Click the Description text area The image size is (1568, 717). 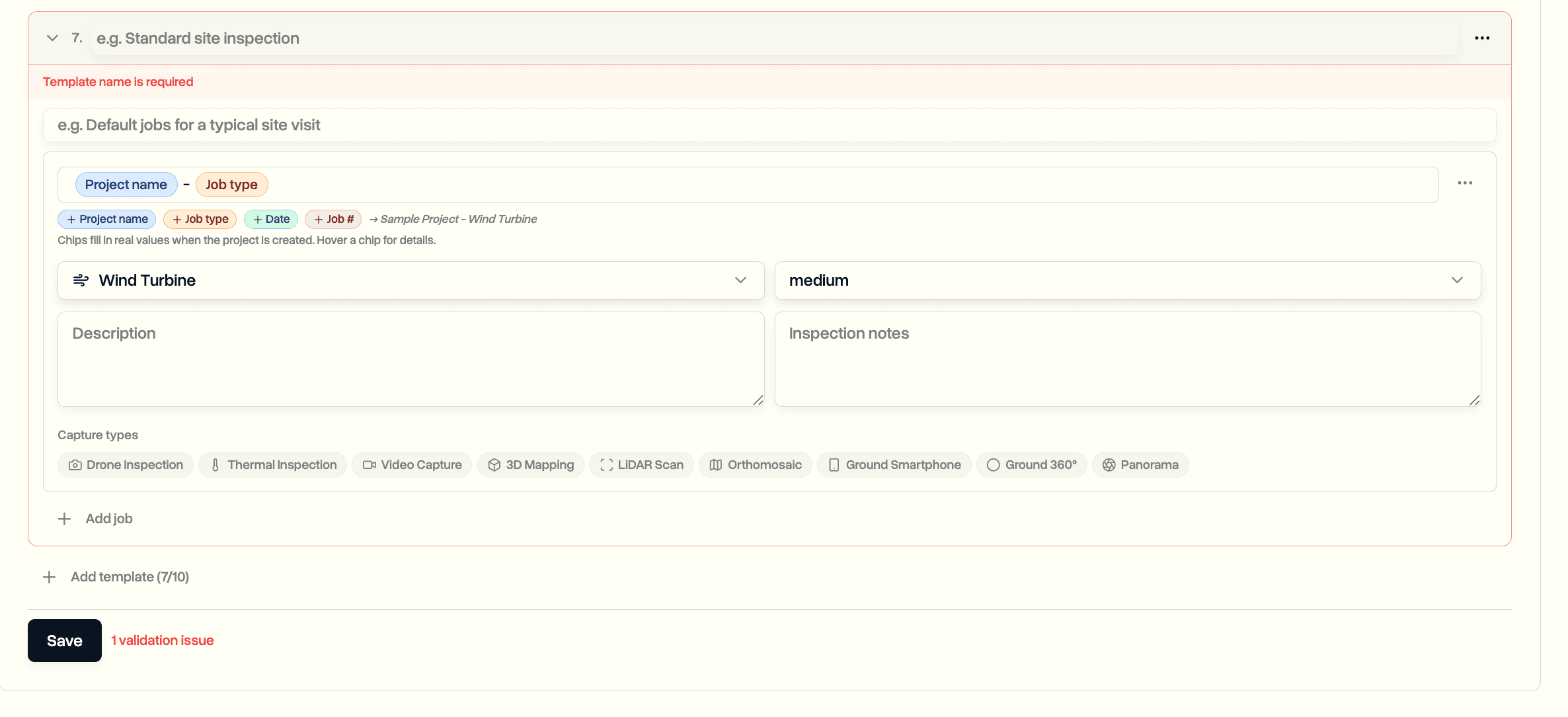tap(411, 359)
